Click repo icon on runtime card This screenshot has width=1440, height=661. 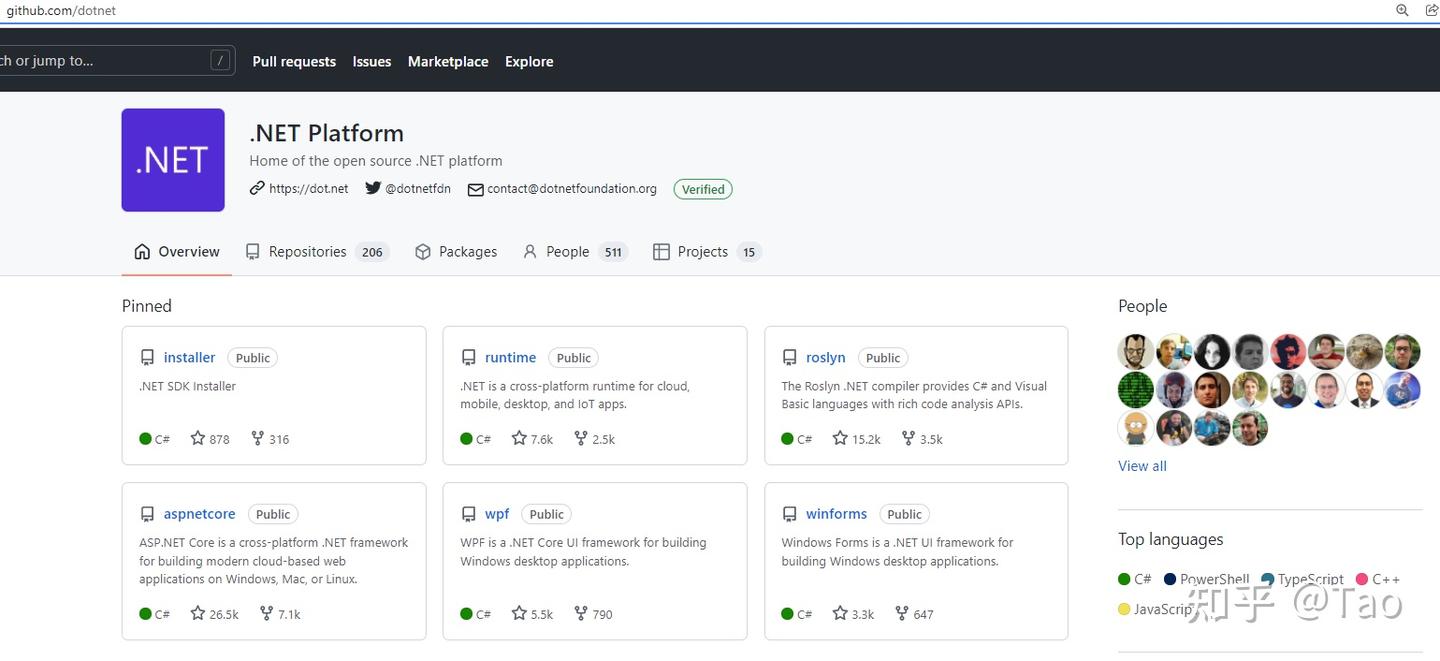(468, 358)
